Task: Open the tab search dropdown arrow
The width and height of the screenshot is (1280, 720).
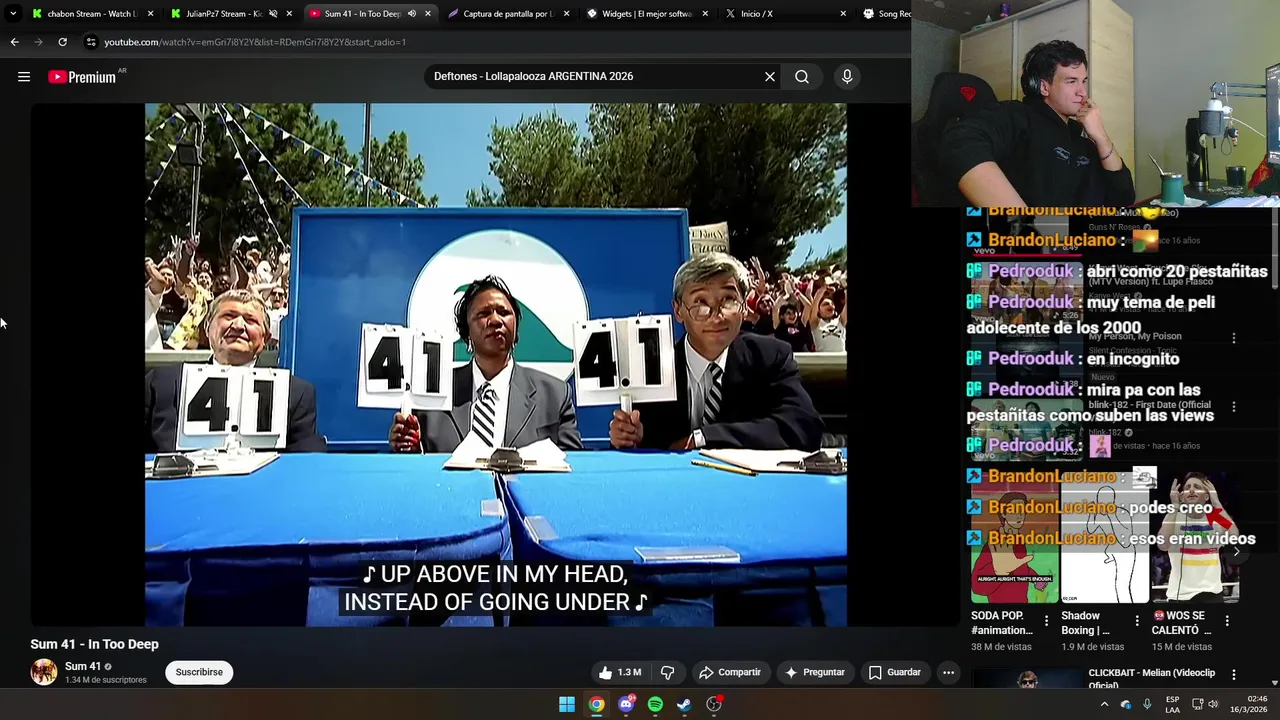Action: 13,14
